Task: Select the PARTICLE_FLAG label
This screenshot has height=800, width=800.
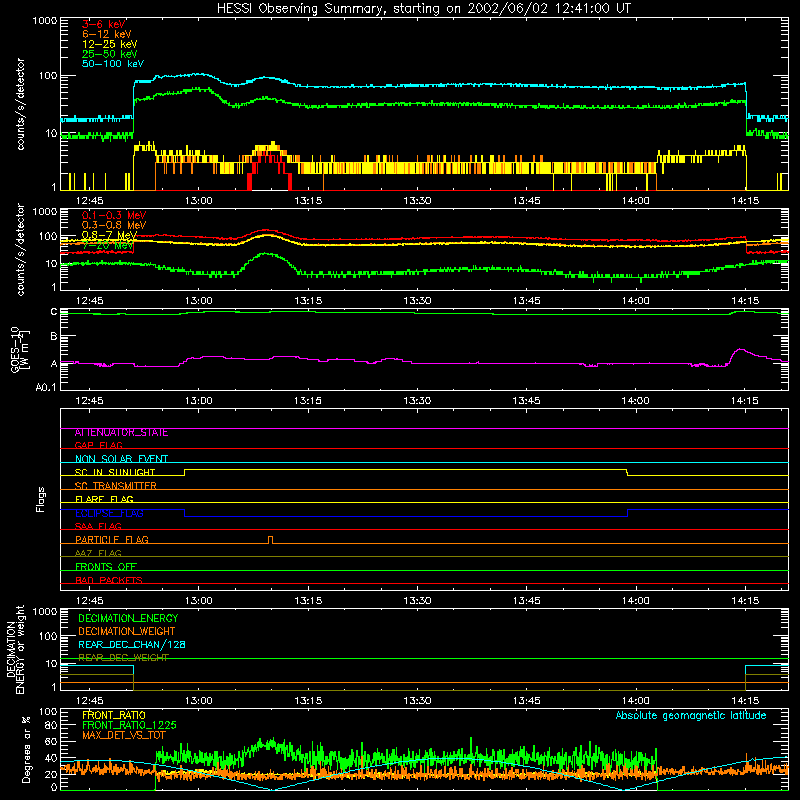Action: [x=112, y=540]
